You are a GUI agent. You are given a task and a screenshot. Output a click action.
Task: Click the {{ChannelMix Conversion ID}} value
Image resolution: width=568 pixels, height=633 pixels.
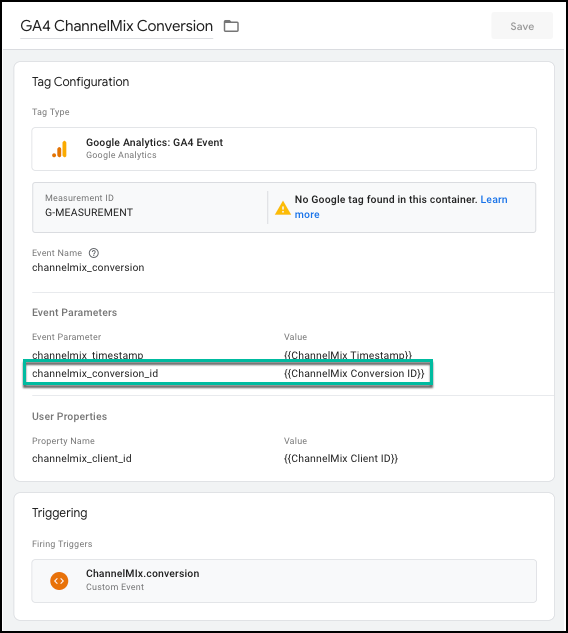(354, 373)
